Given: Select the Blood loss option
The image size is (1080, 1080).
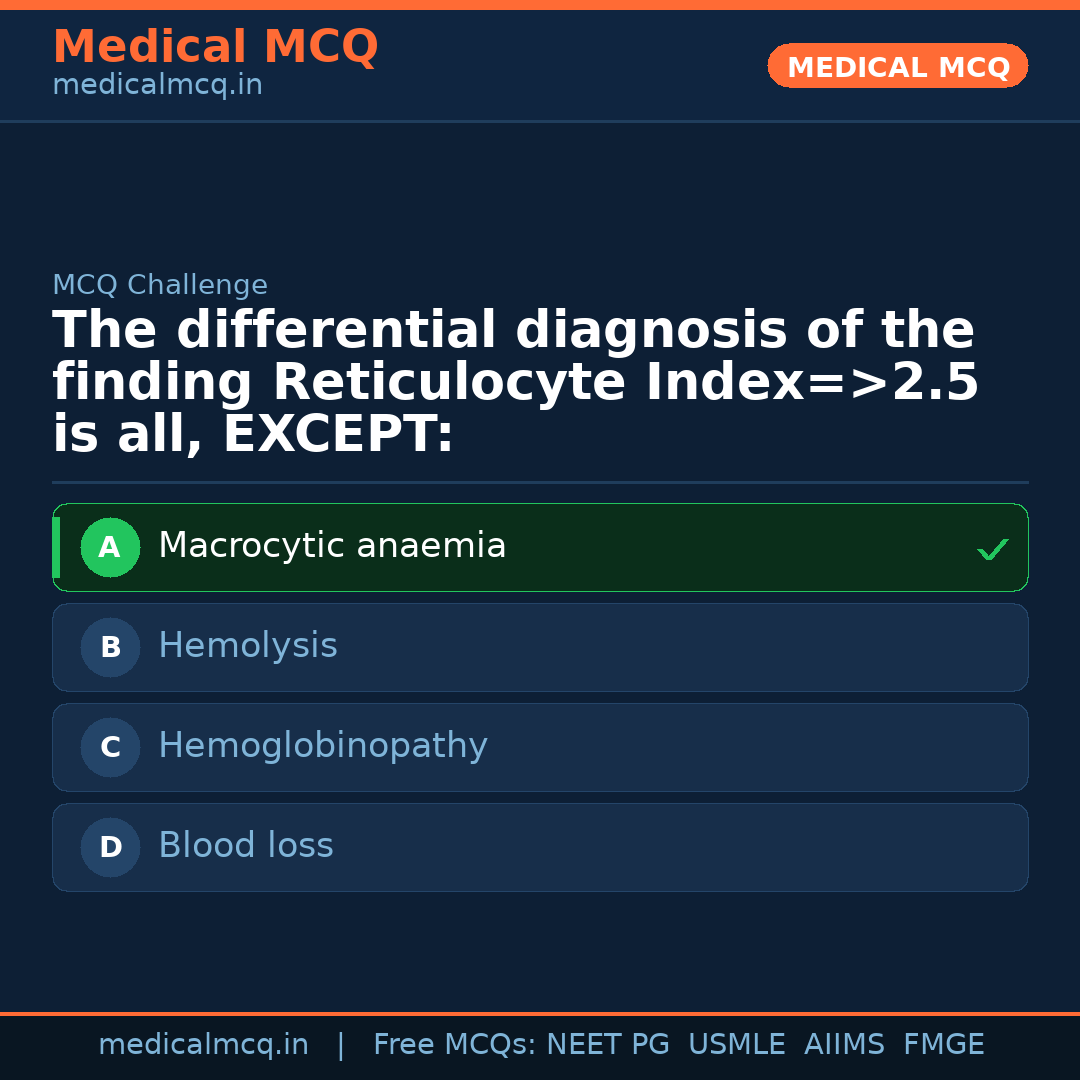Looking at the screenshot, I should click(246, 846).
